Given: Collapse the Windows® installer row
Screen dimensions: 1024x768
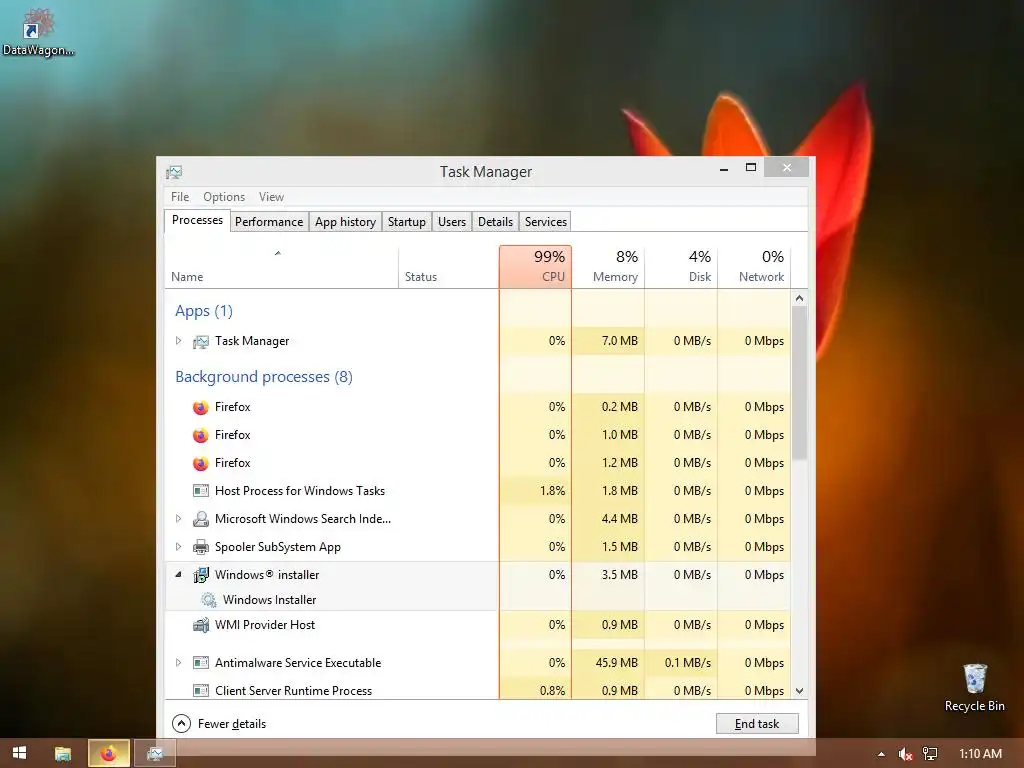Looking at the screenshot, I should [x=178, y=575].
